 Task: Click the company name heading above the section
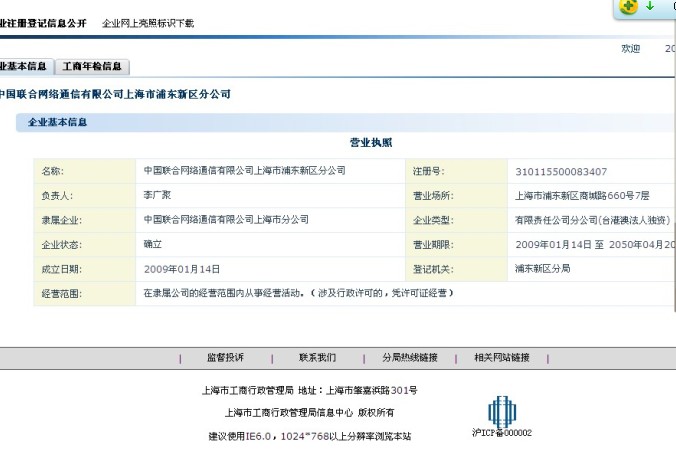coord(115,94)
